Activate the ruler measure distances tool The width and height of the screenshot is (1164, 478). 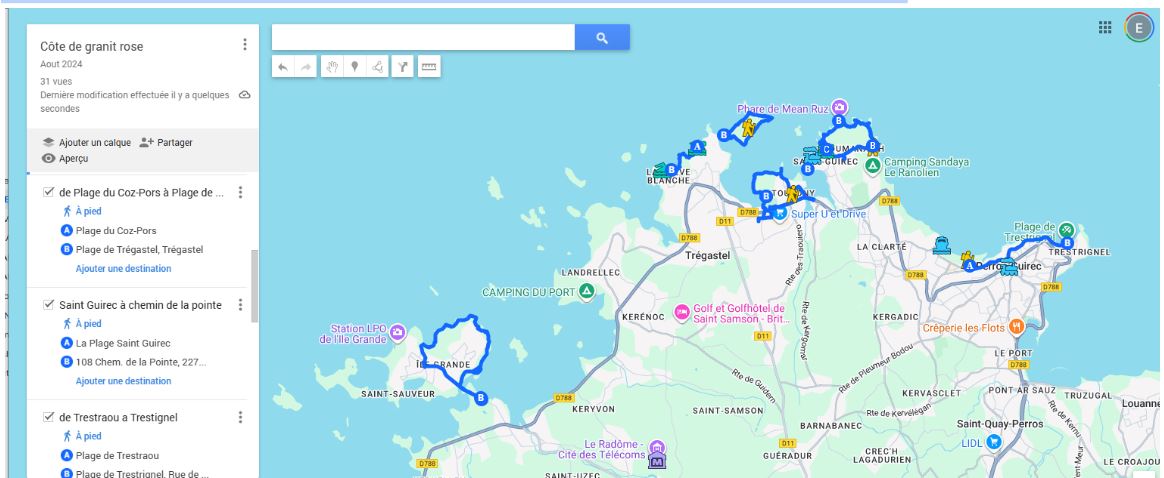pos(428,67)
